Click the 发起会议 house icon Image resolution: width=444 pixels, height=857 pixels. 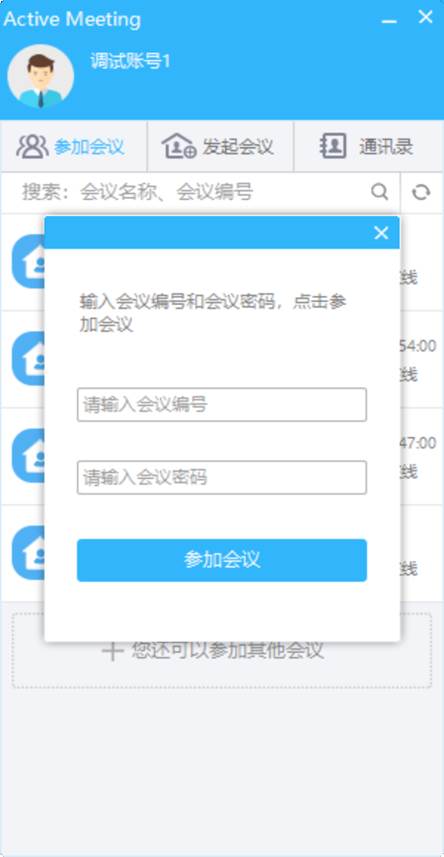[179, 146]
